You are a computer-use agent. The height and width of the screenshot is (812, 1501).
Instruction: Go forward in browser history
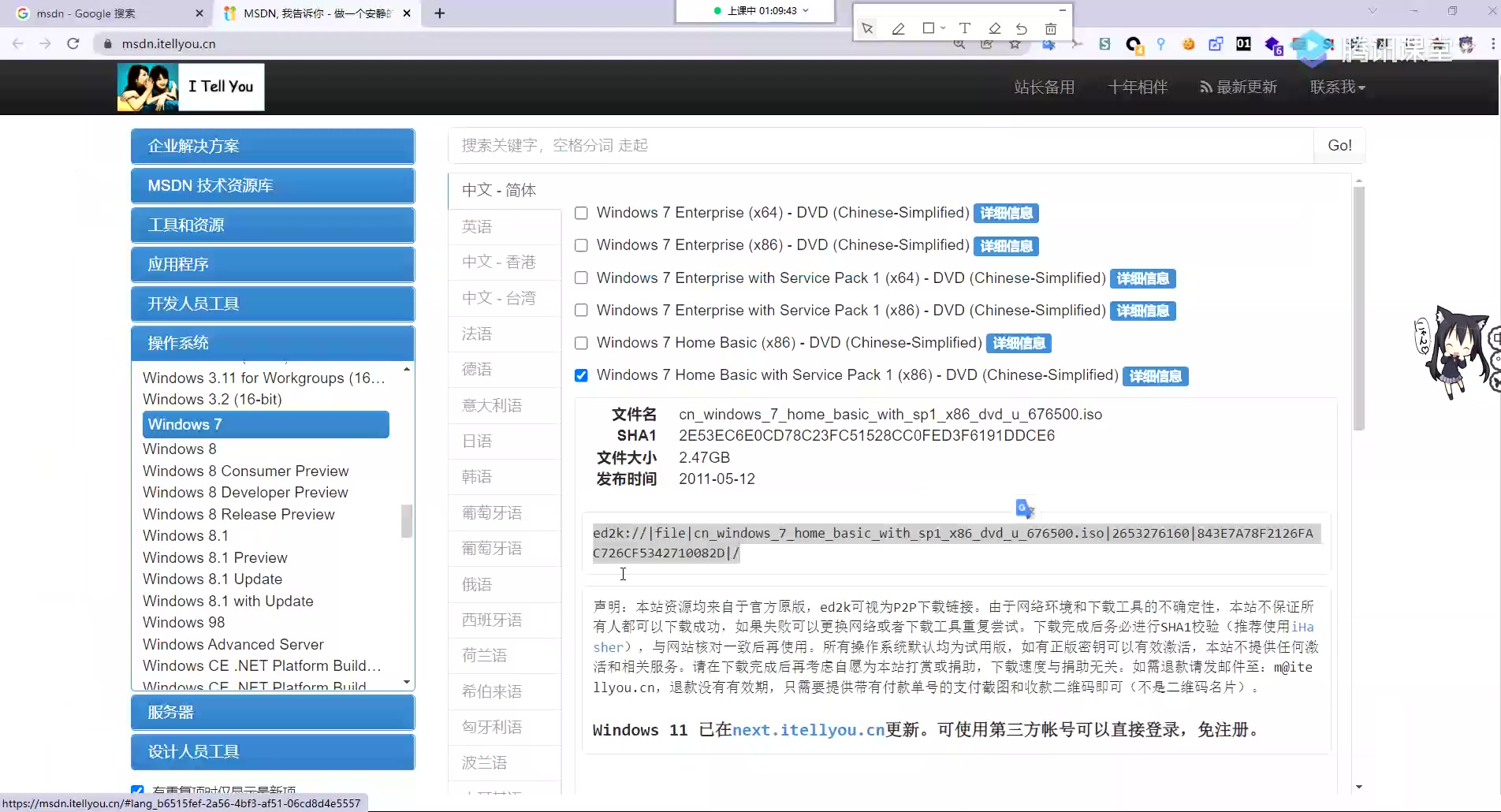coord(45,43)
